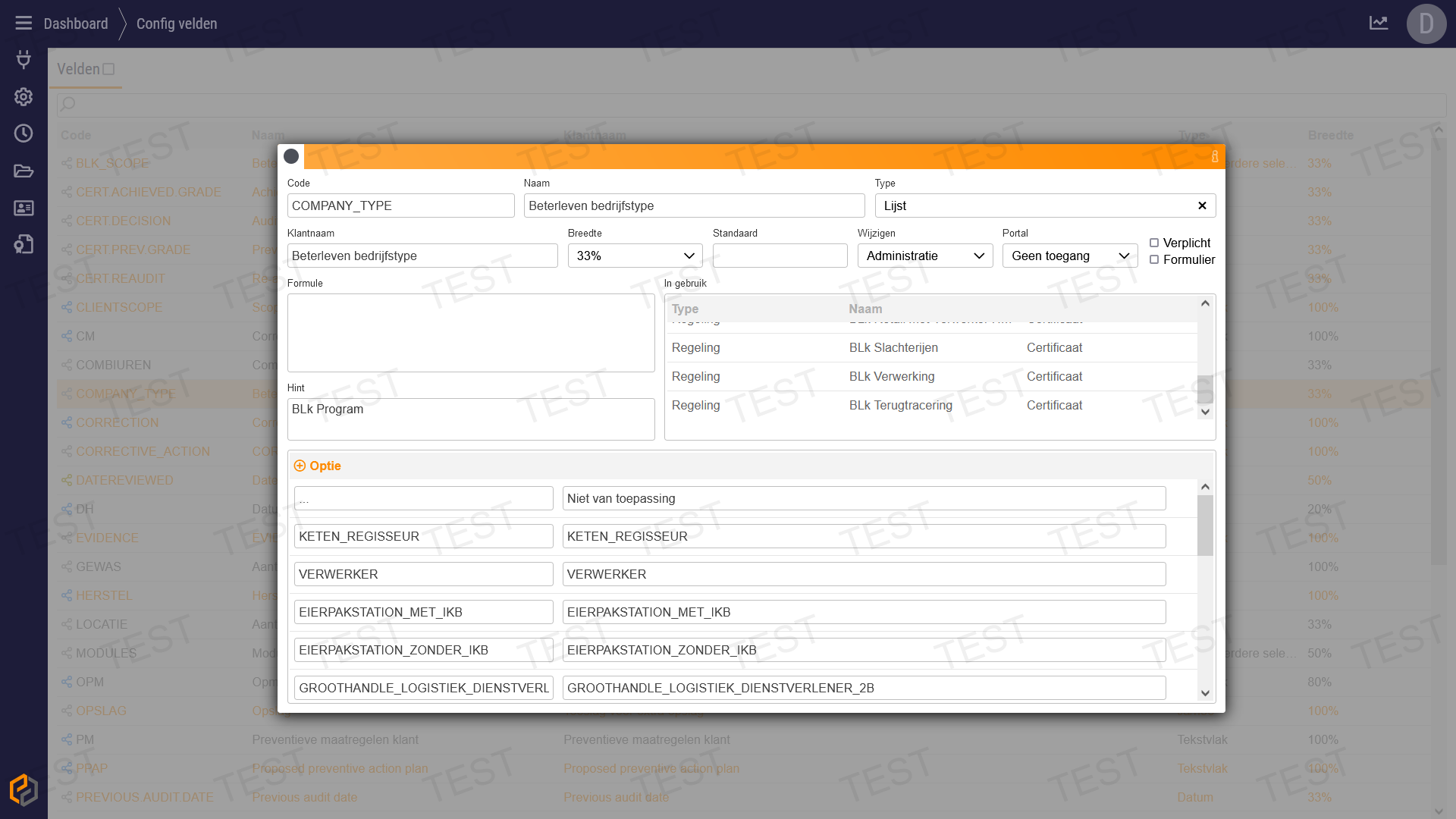Click the plug icon in sidebar
This screenshot has height=819, width=1456.
click(24, 59)
